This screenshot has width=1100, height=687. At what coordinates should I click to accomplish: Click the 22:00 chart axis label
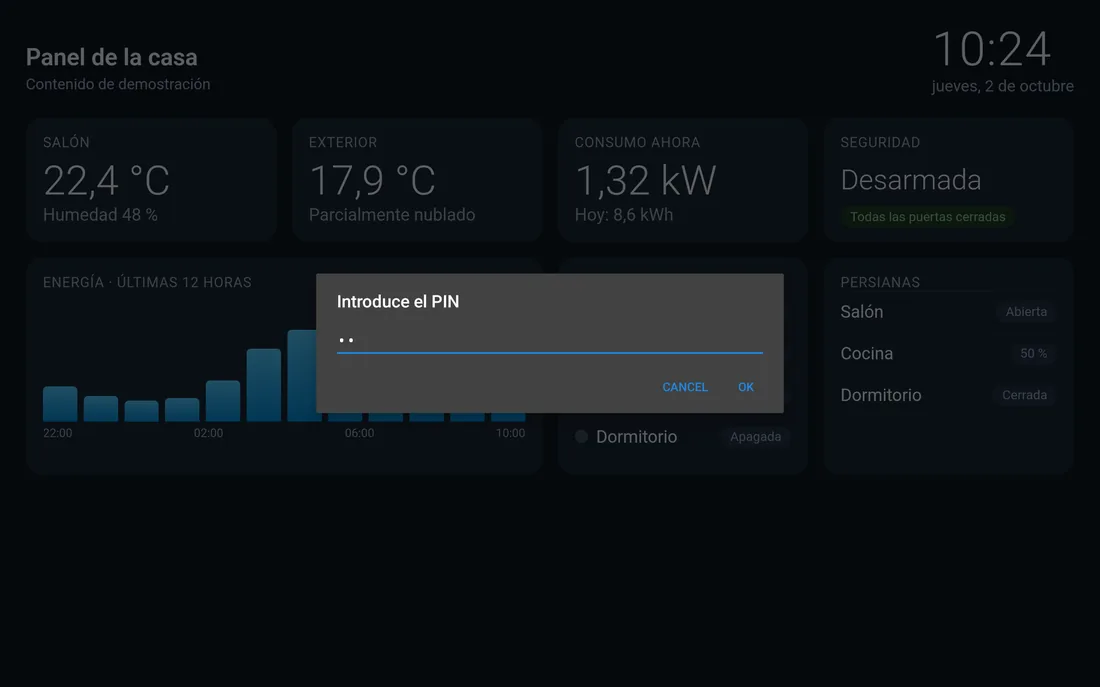[58, 433]
